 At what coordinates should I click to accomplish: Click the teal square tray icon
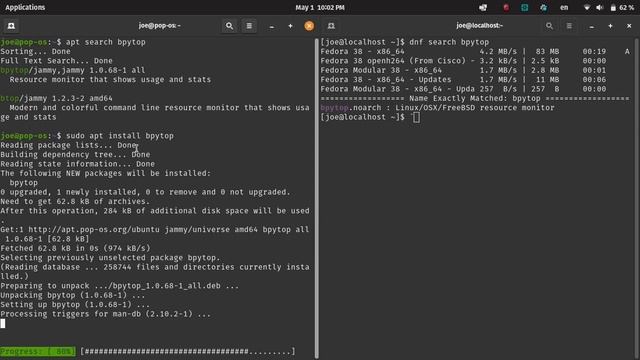coord(524,7)
